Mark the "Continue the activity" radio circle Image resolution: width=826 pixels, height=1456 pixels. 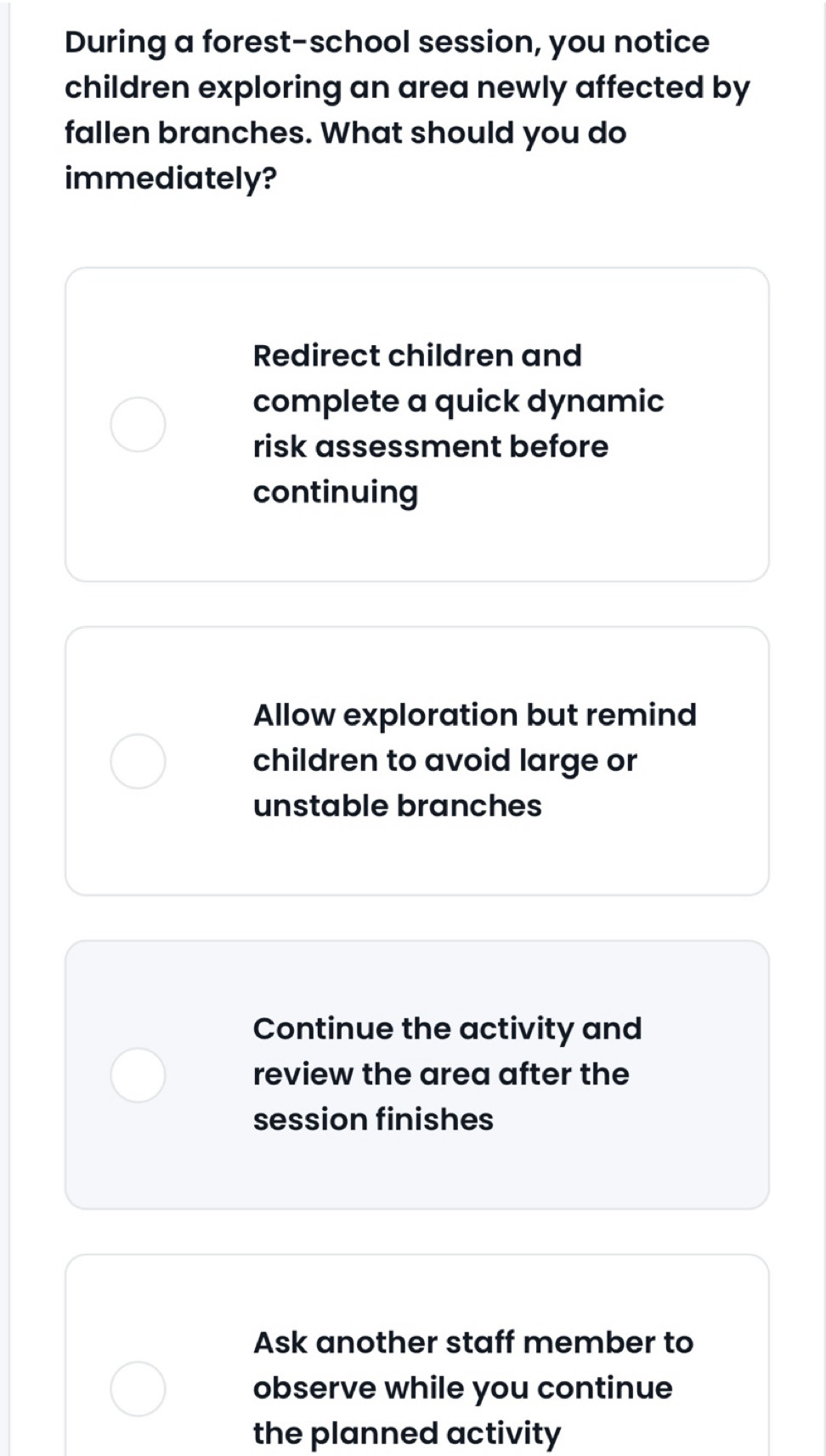coord(138,1074)
